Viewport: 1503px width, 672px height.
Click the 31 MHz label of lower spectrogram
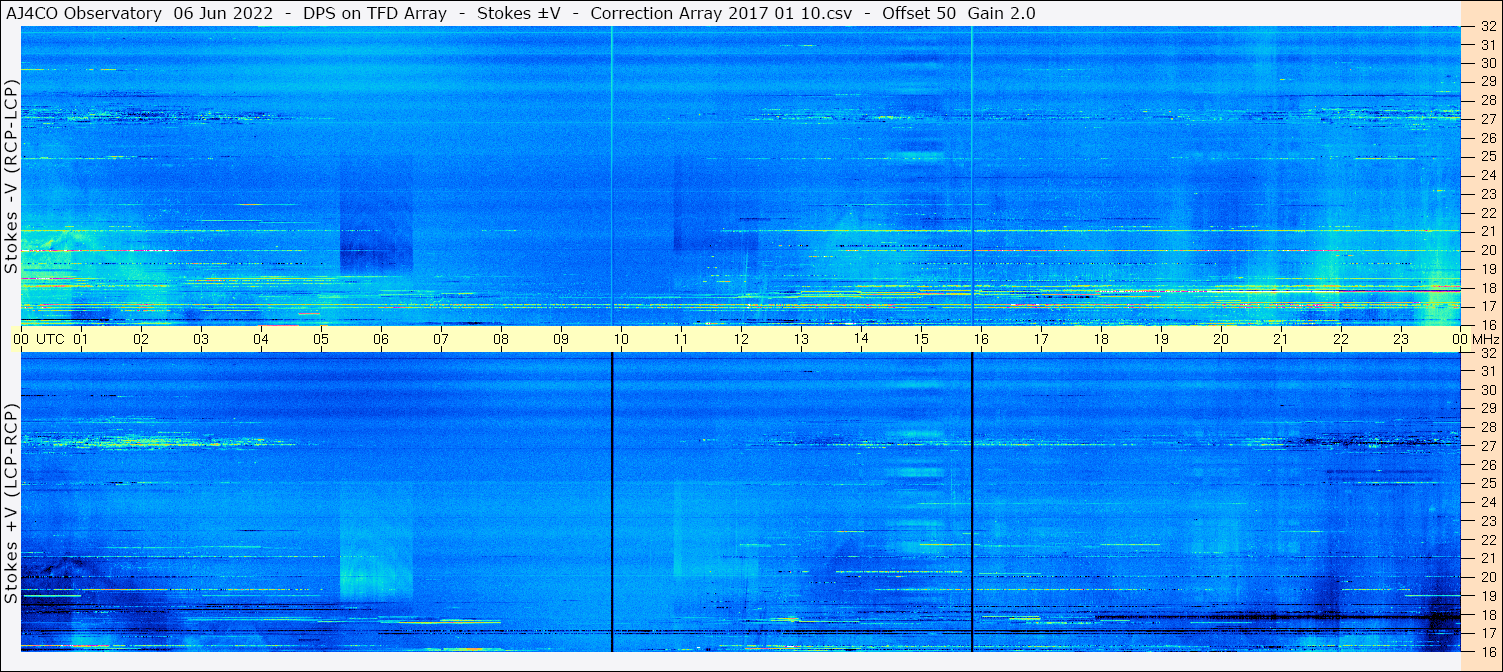point(1487,371)
